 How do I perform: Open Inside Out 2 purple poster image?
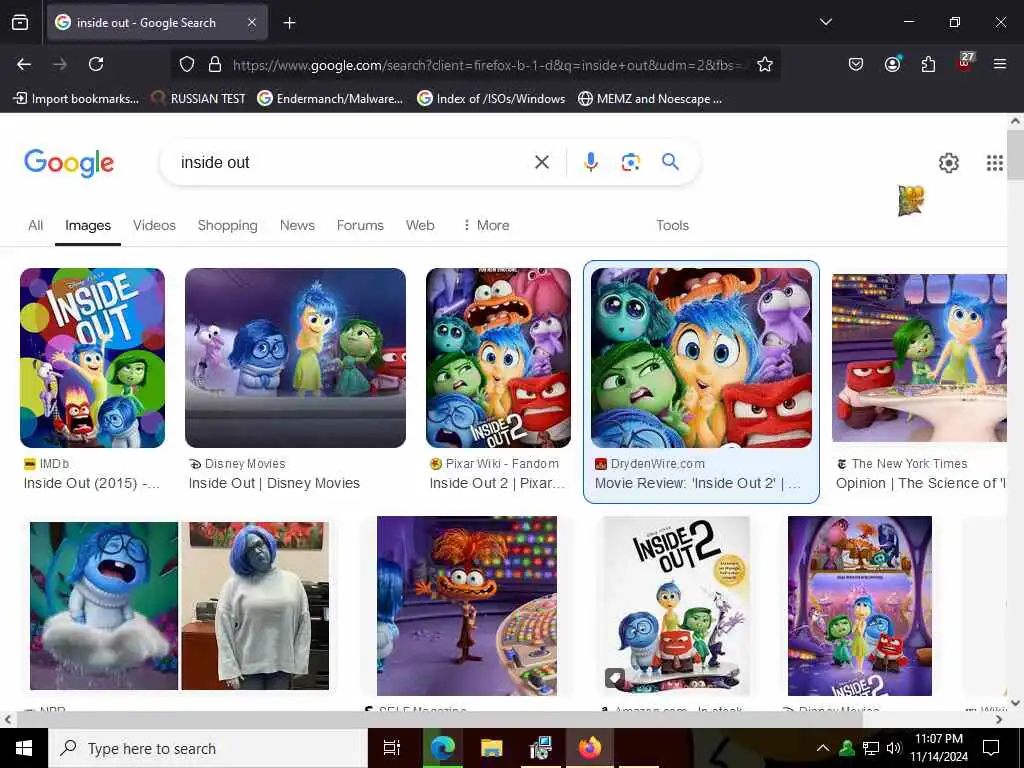coord(859,605)
